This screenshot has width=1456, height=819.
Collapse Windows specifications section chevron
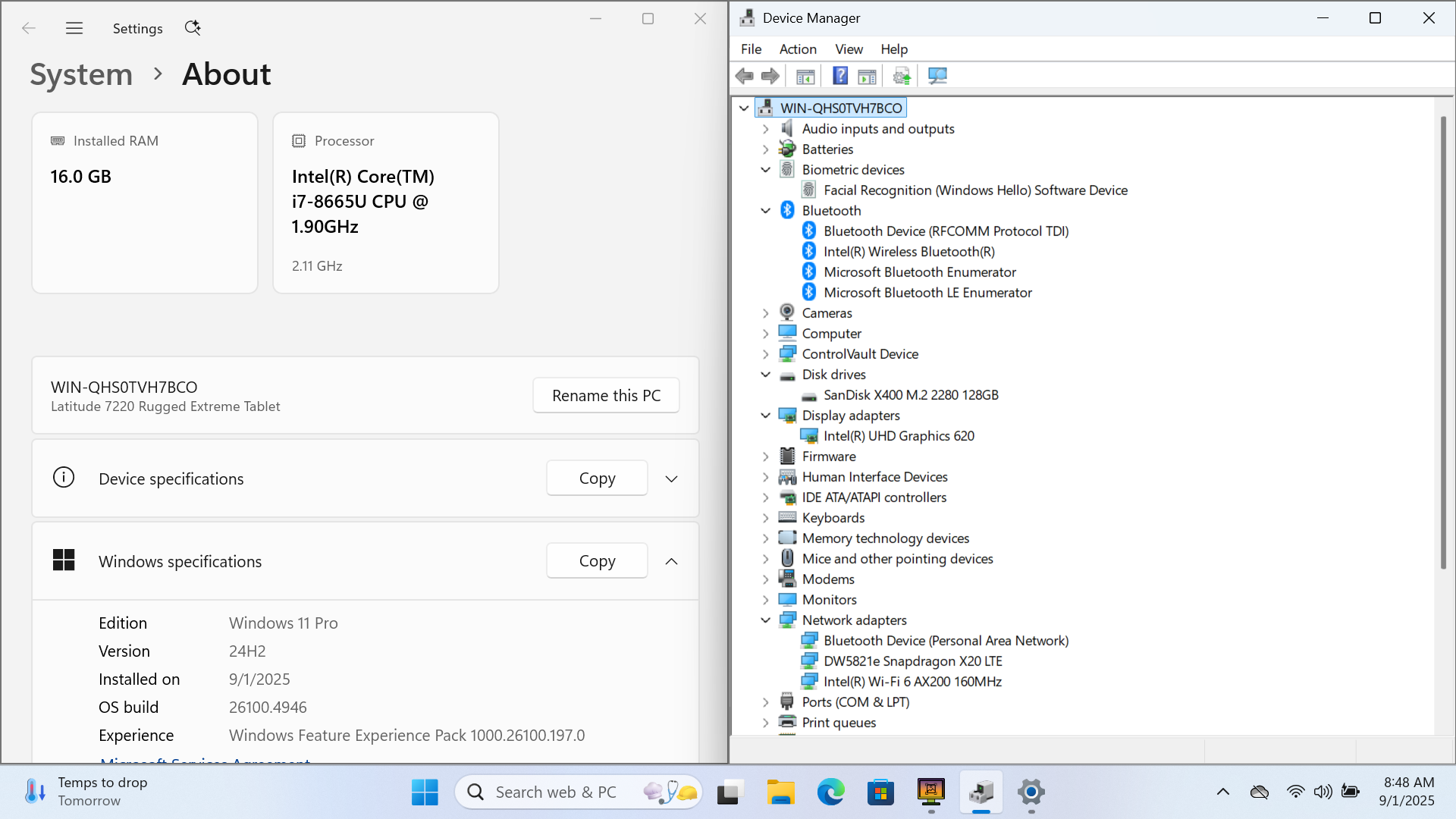(x=671, y=561)
